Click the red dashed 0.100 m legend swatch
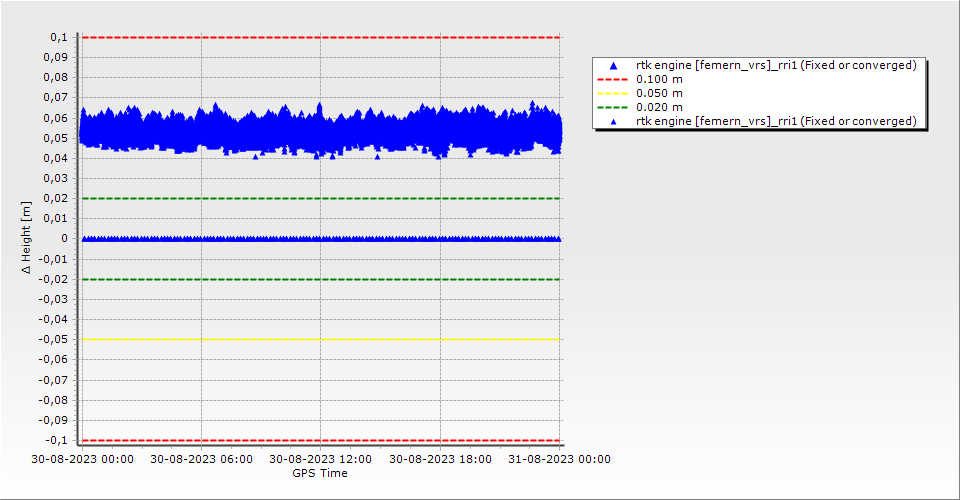The width and height of the screenshot is (960, 500). (x=614, y=79)
